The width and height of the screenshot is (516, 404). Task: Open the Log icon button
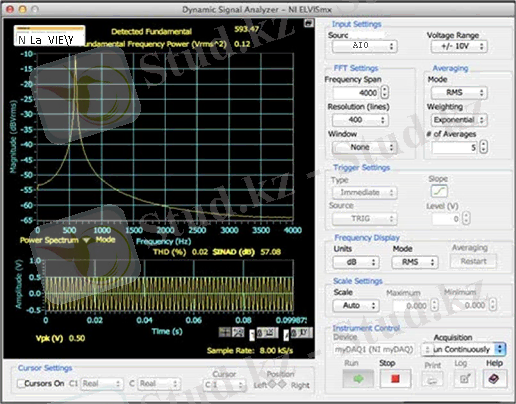465,379
